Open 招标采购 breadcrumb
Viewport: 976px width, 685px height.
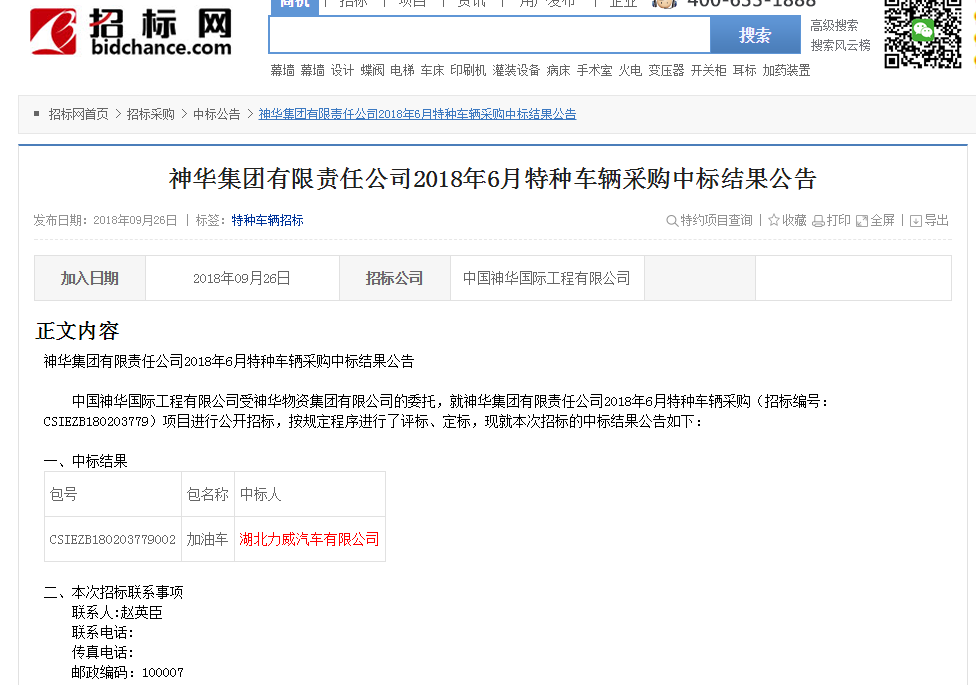(151, 114)
